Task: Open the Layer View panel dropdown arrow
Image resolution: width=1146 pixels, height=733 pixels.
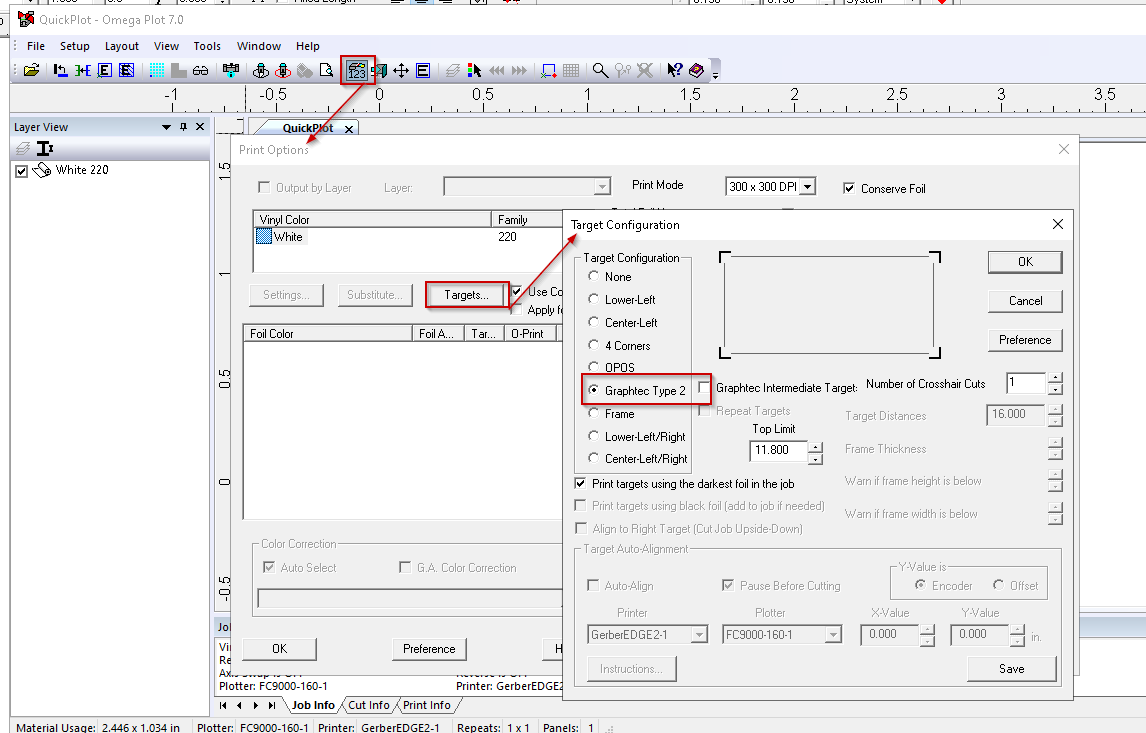Action: (167, 127)
